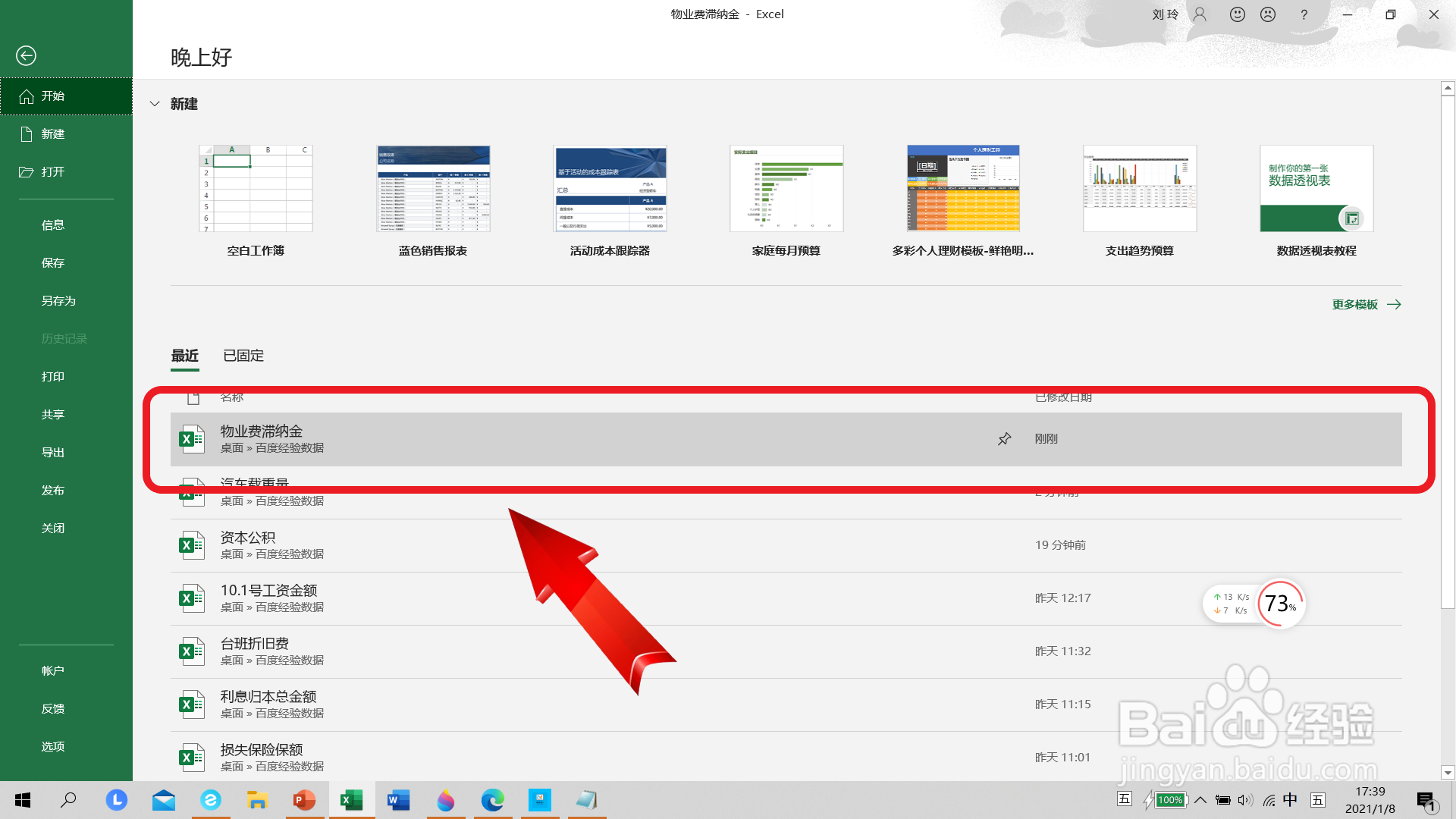Click the scrollbar down arrow
This screenshot has height=819, width=1456.
click(1448, 773)
